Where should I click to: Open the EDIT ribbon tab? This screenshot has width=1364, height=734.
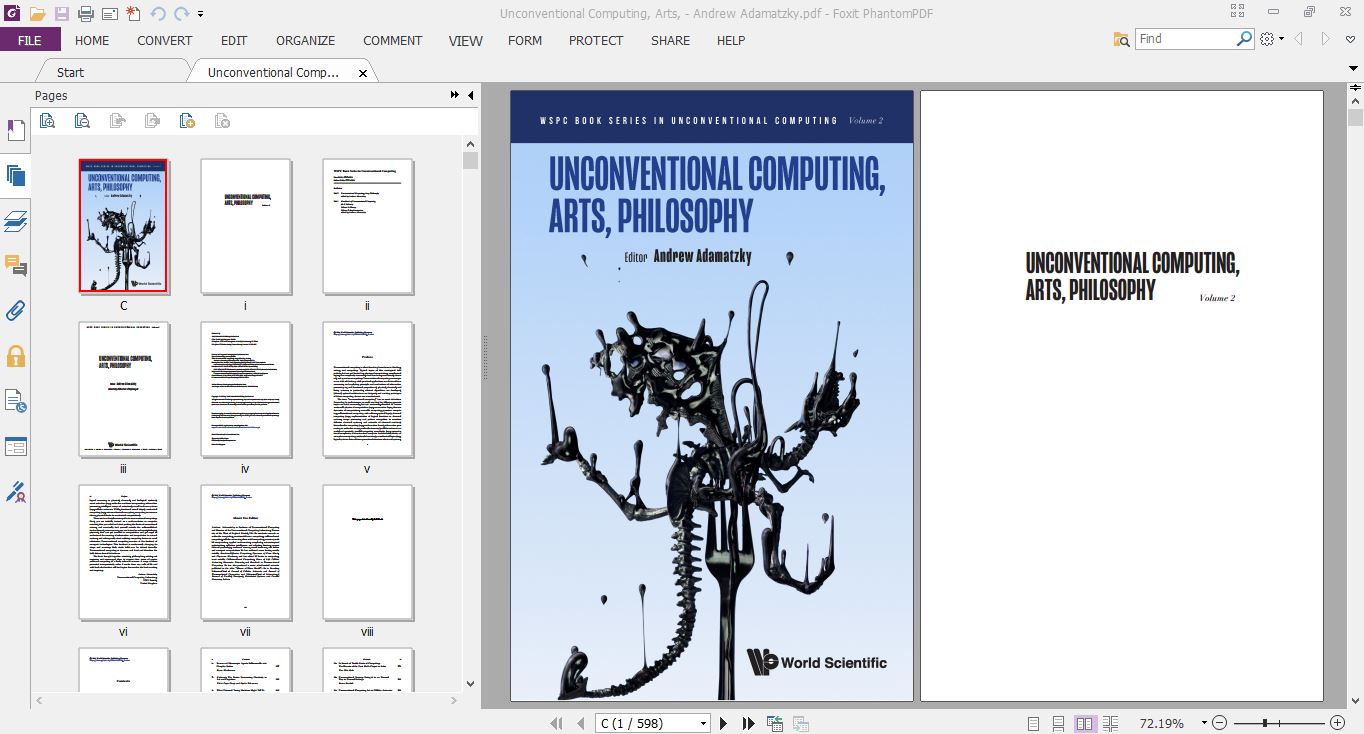point(234,40)
